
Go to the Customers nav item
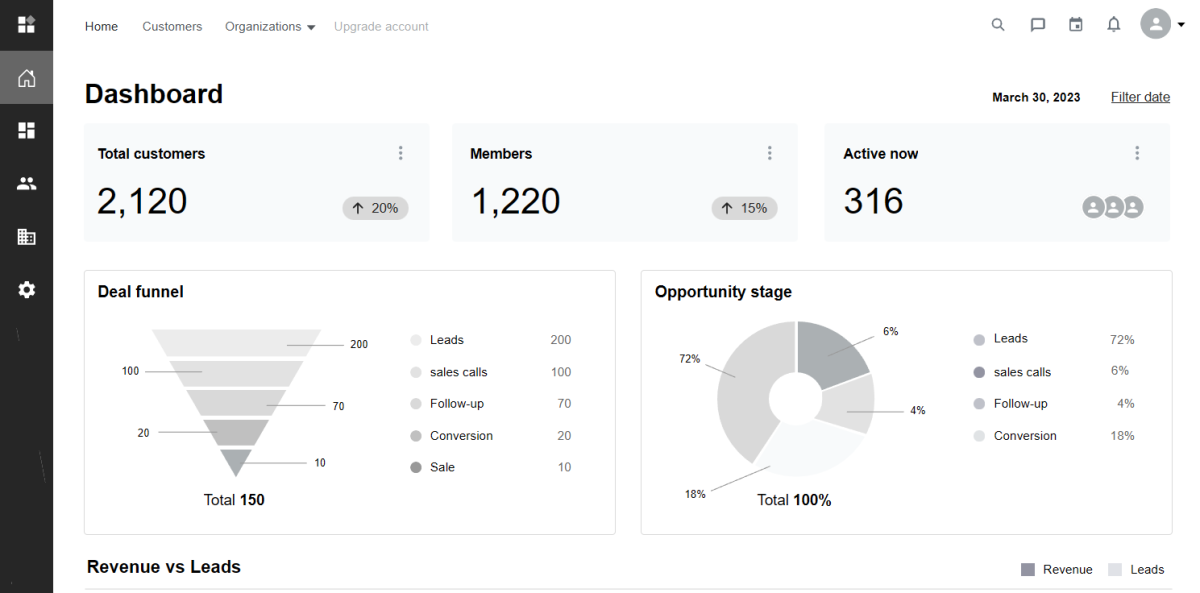[172, 27]
